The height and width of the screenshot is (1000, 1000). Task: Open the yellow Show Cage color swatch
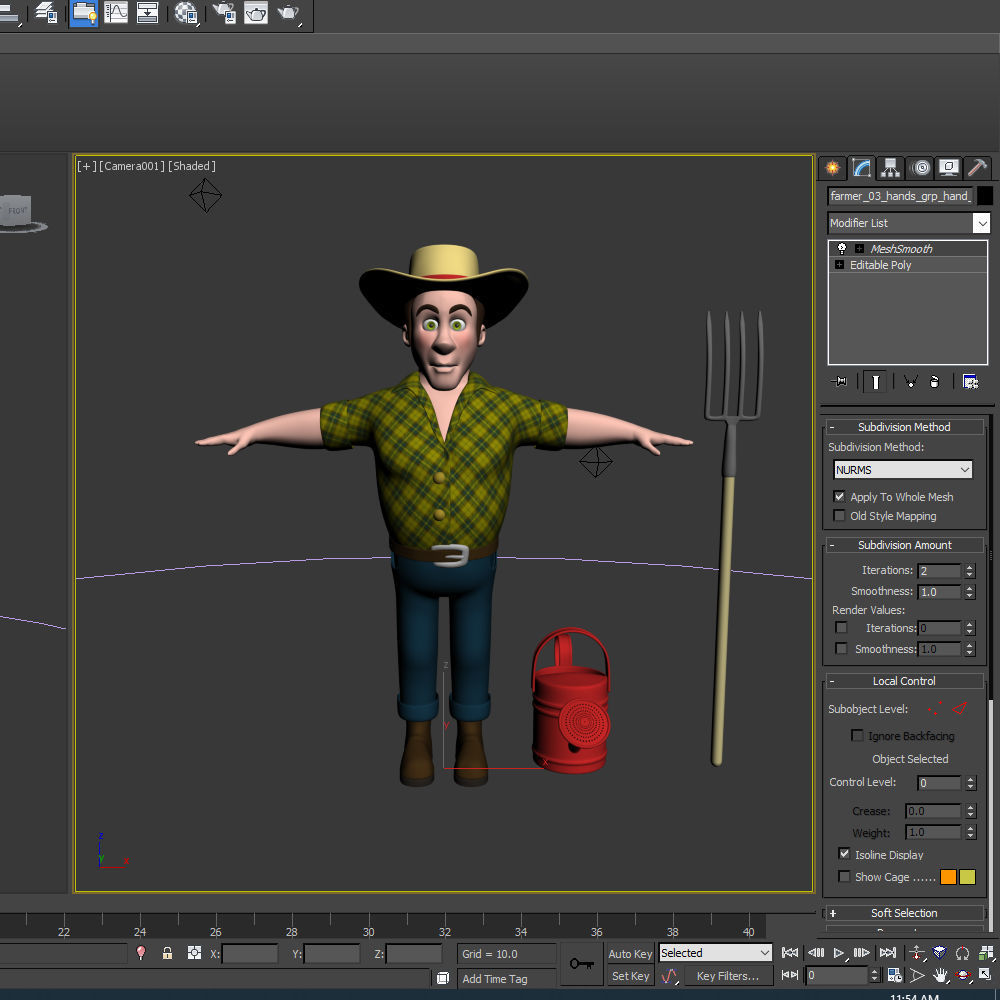(x=967, y=877)
